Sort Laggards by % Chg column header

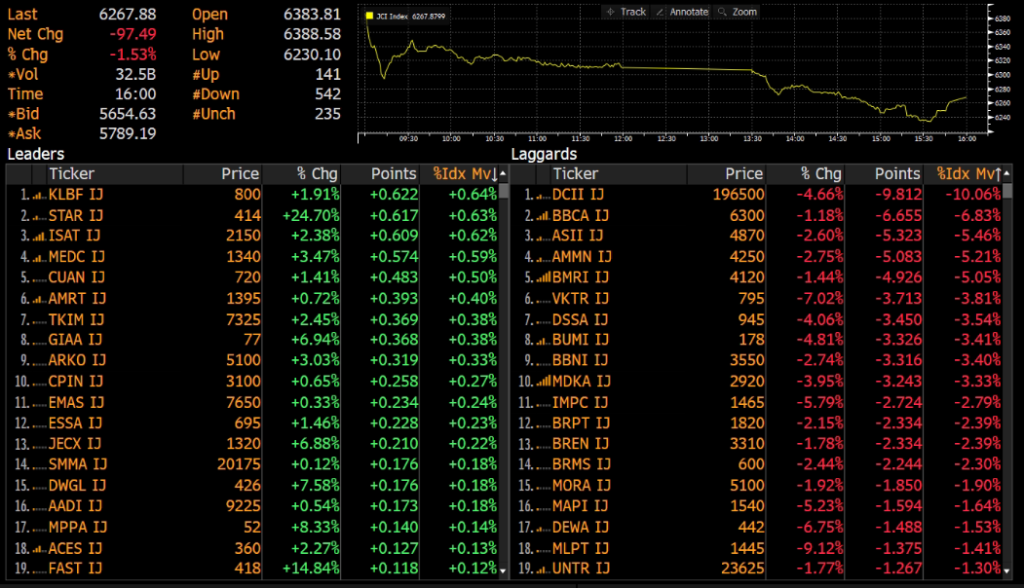(x=821, y=174)
